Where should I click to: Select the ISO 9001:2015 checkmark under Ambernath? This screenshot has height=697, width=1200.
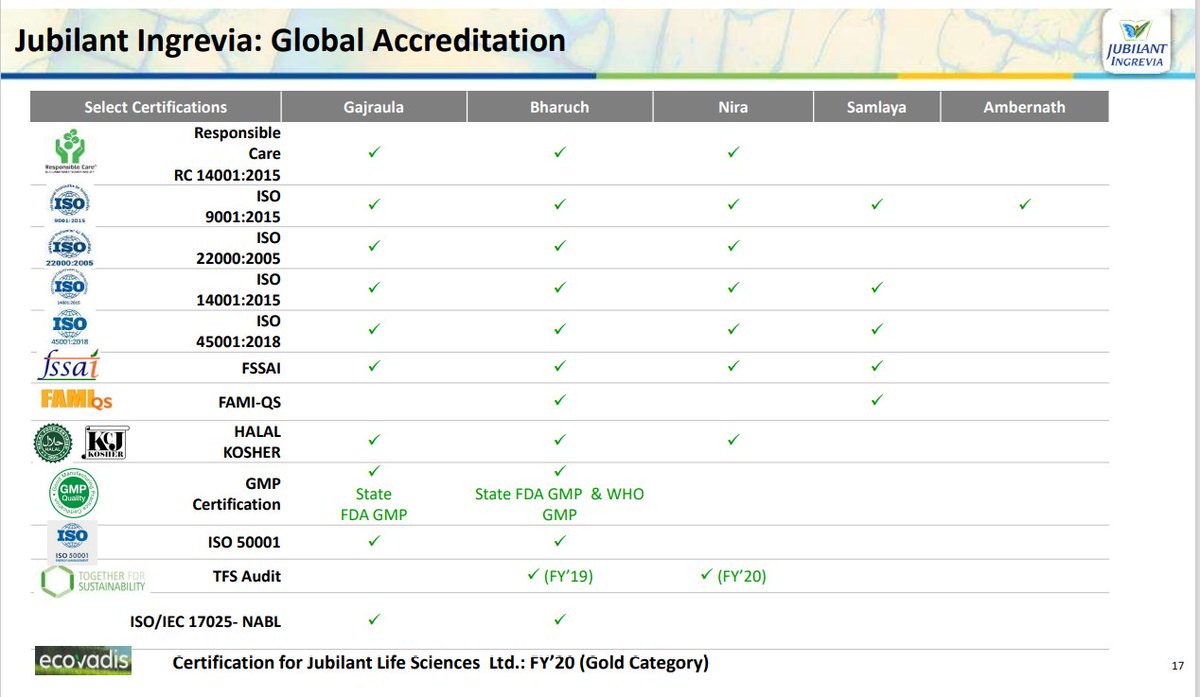pyautogui.click(x=1024, y=204)
